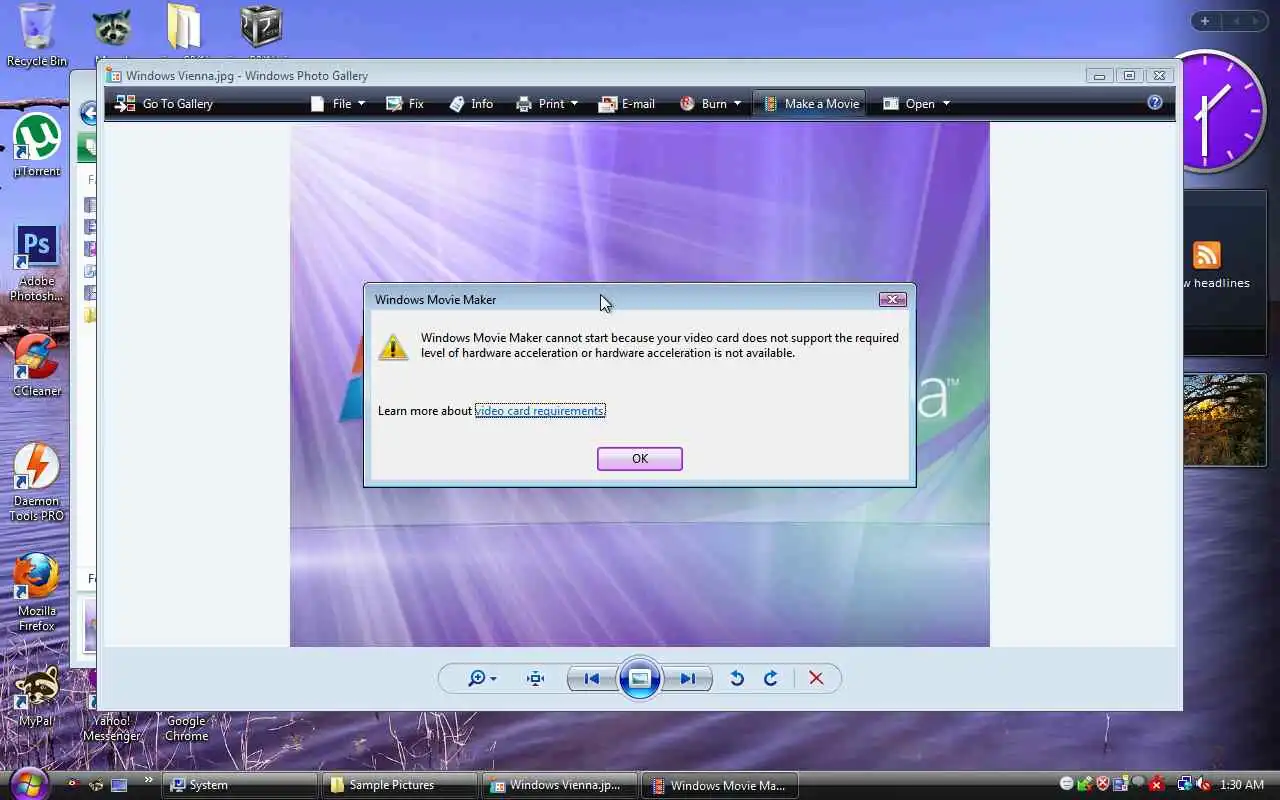
Task: Select the MyPal raccoon desktop shortcut
Action: (x=37, y=695)
